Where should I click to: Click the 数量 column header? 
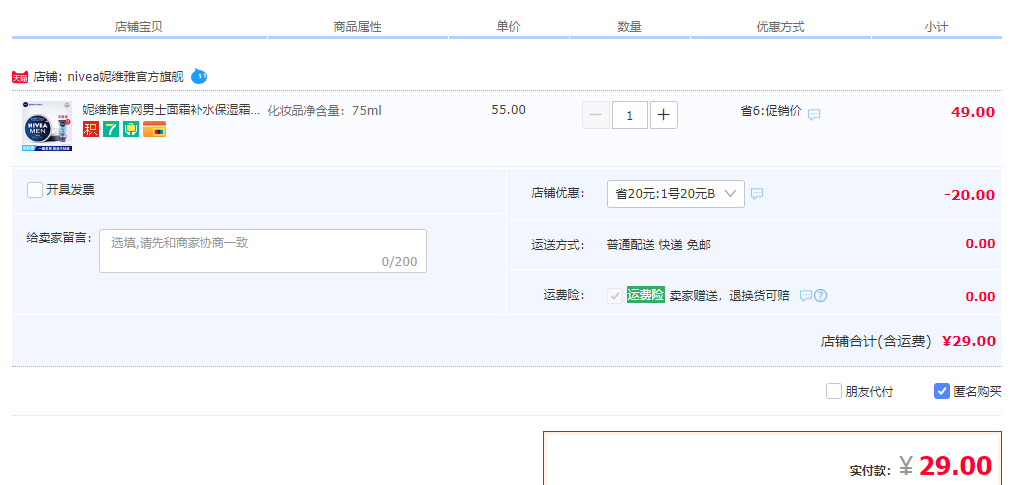pos(629,27)
